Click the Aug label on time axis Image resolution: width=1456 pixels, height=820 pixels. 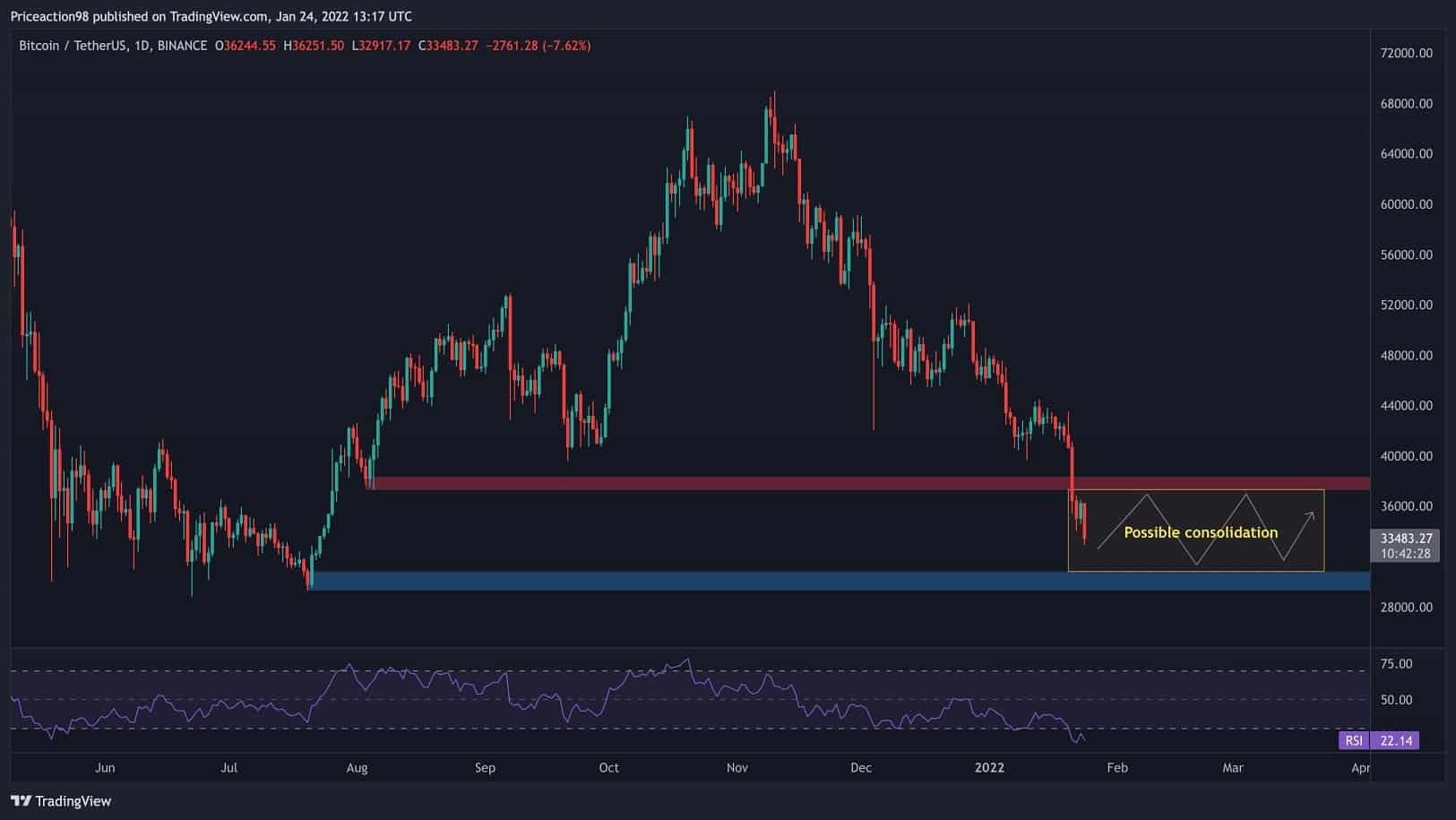point(357,767)
